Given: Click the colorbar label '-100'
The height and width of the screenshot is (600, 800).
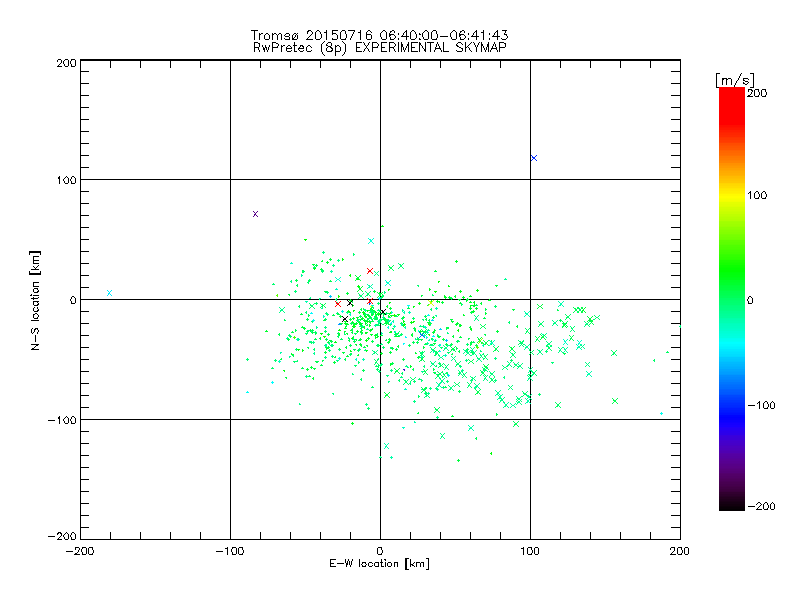Looking at the screenshot, I should tap(761, 405).
